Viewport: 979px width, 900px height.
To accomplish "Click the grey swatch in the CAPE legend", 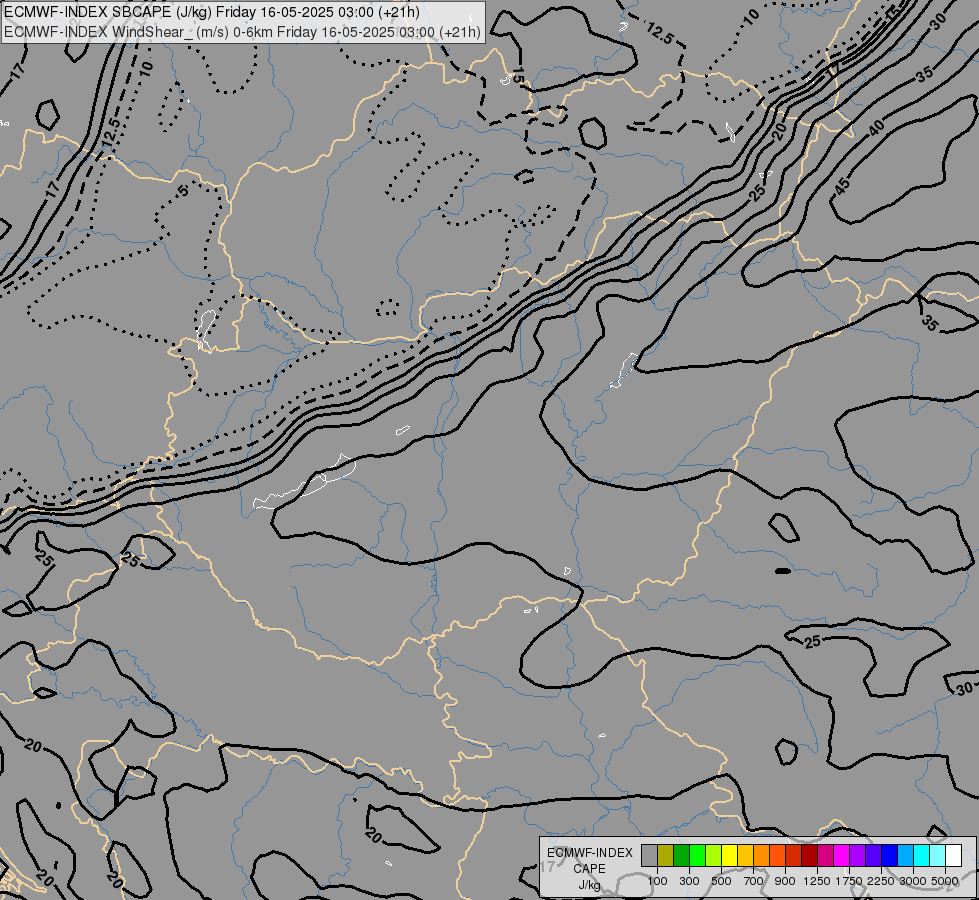I will pyautogui.click(x=649, y=856).
